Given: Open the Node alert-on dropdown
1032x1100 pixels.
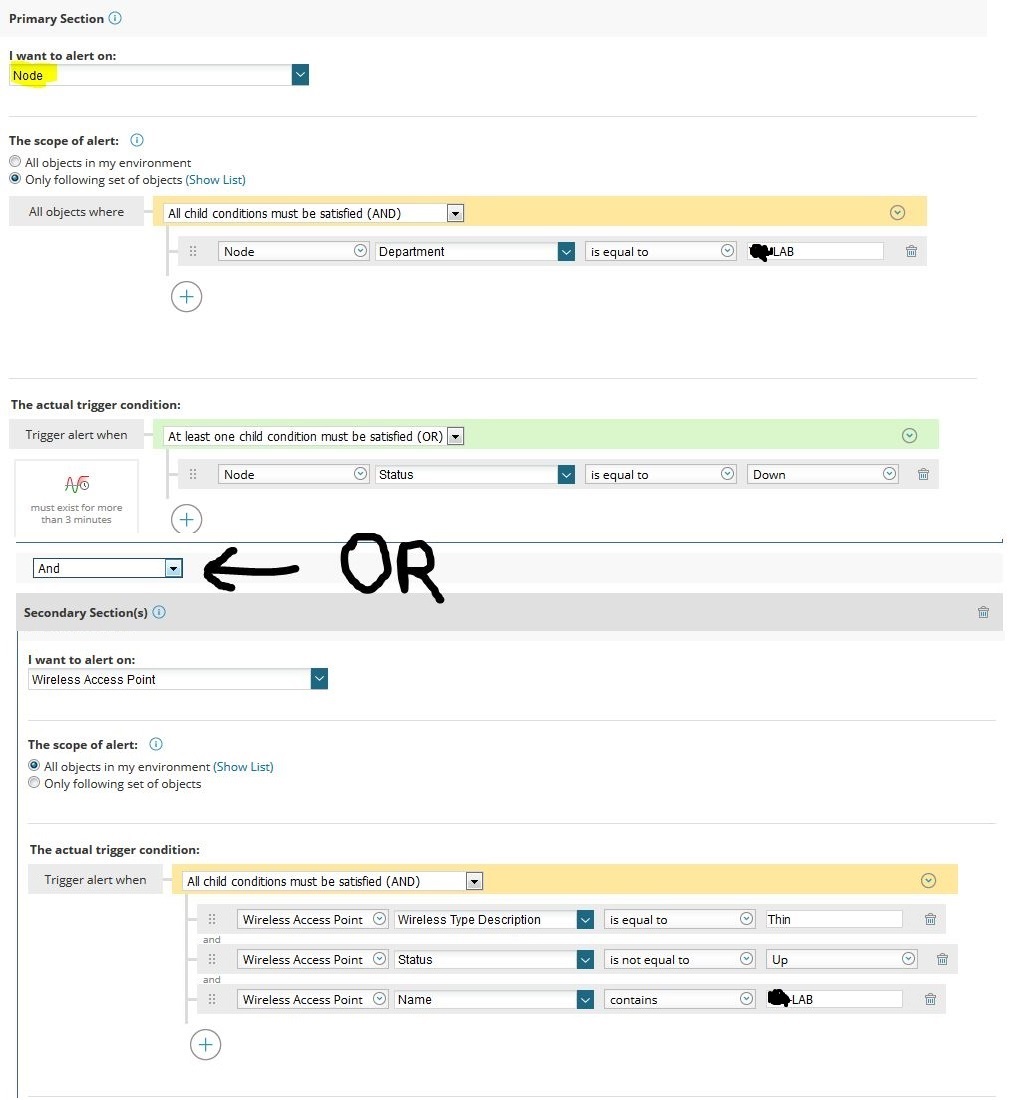Looking at the screenshot, I should coord(300,75).
